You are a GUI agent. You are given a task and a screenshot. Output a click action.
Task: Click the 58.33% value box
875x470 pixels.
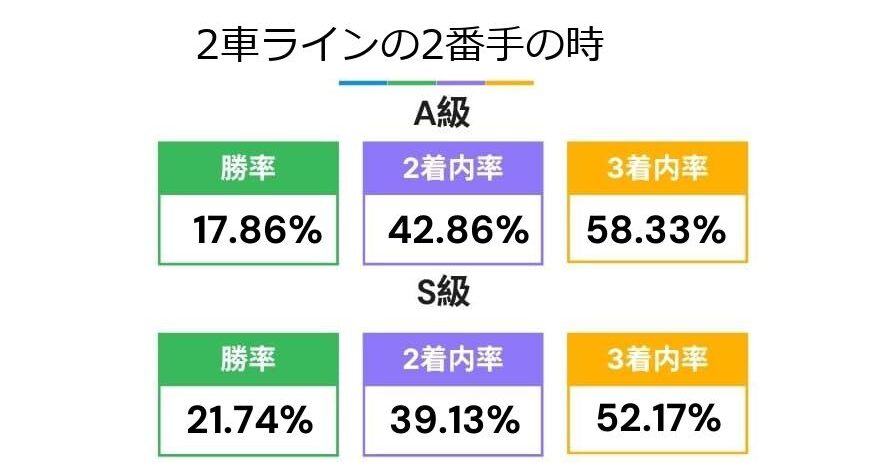coord(657,229)
